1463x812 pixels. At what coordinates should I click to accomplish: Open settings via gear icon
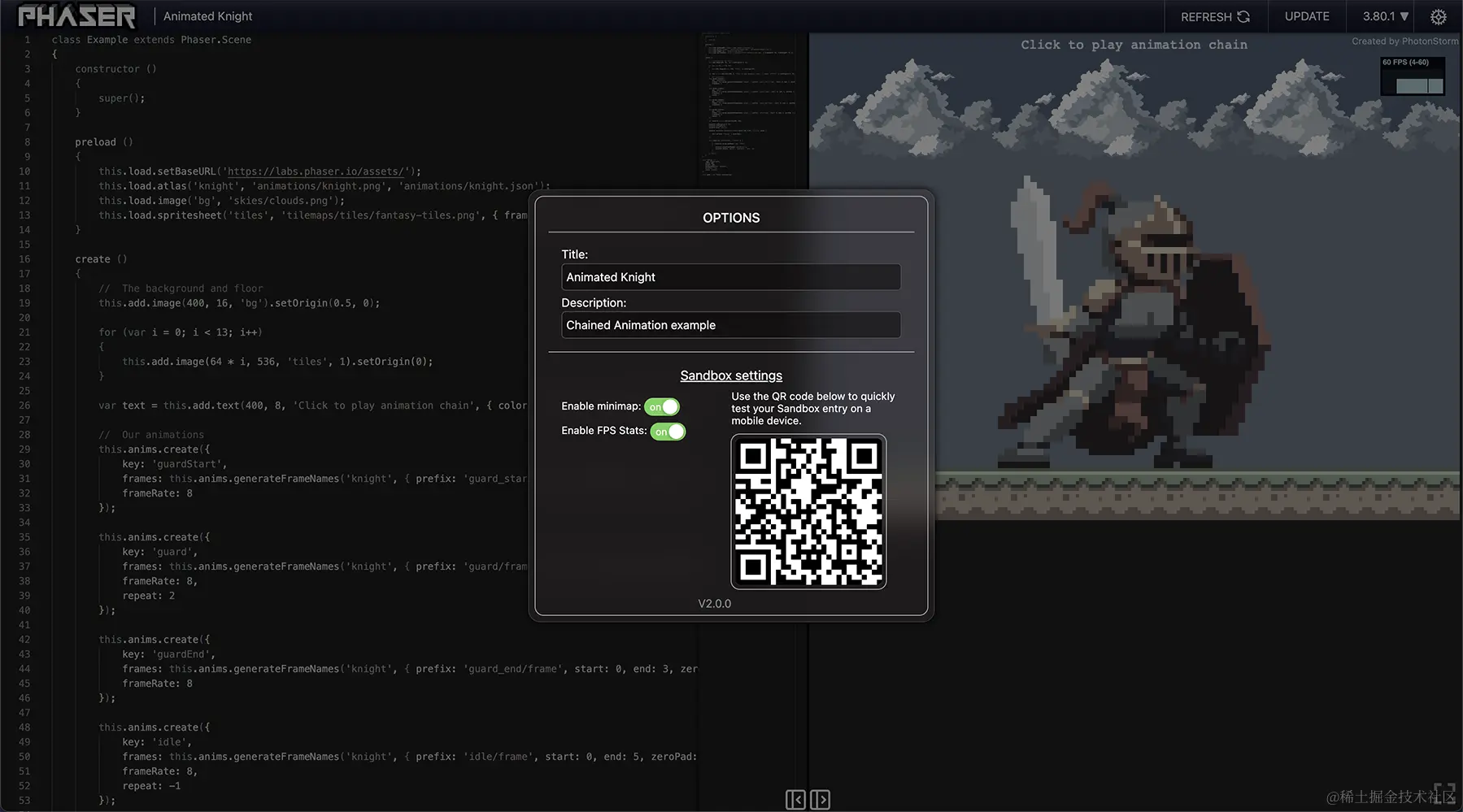point(1438,16)
